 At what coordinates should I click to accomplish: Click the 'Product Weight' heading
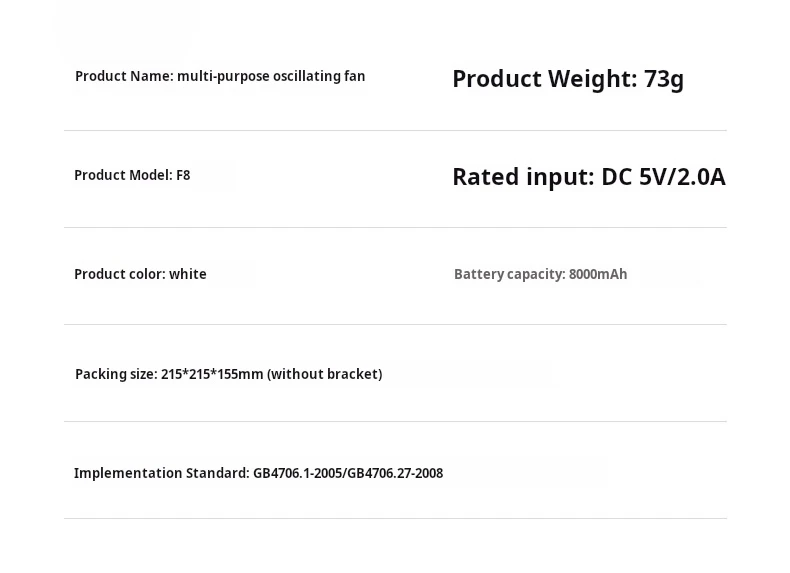click(543, 79)
